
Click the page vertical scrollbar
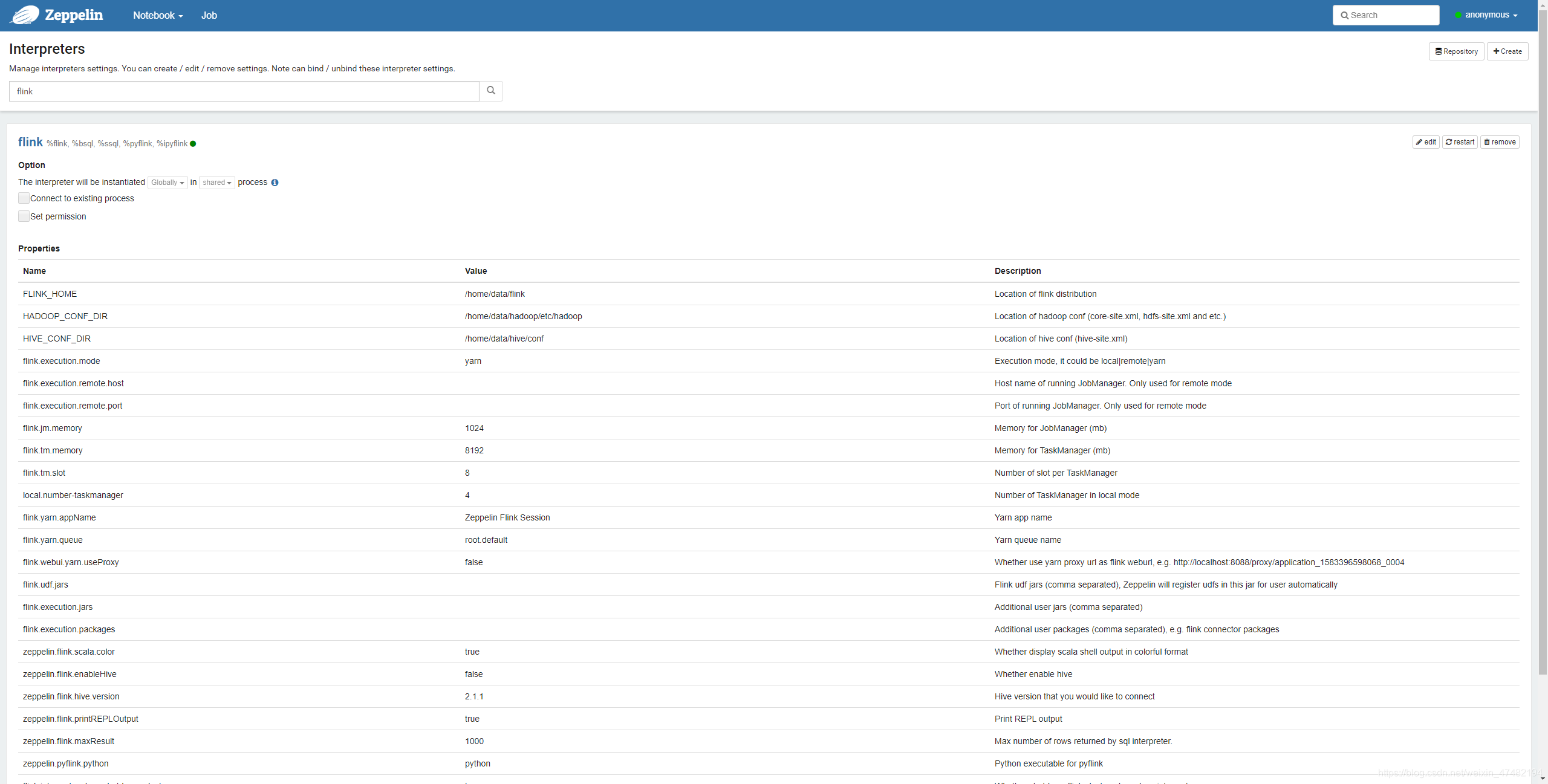(1543, 342)
